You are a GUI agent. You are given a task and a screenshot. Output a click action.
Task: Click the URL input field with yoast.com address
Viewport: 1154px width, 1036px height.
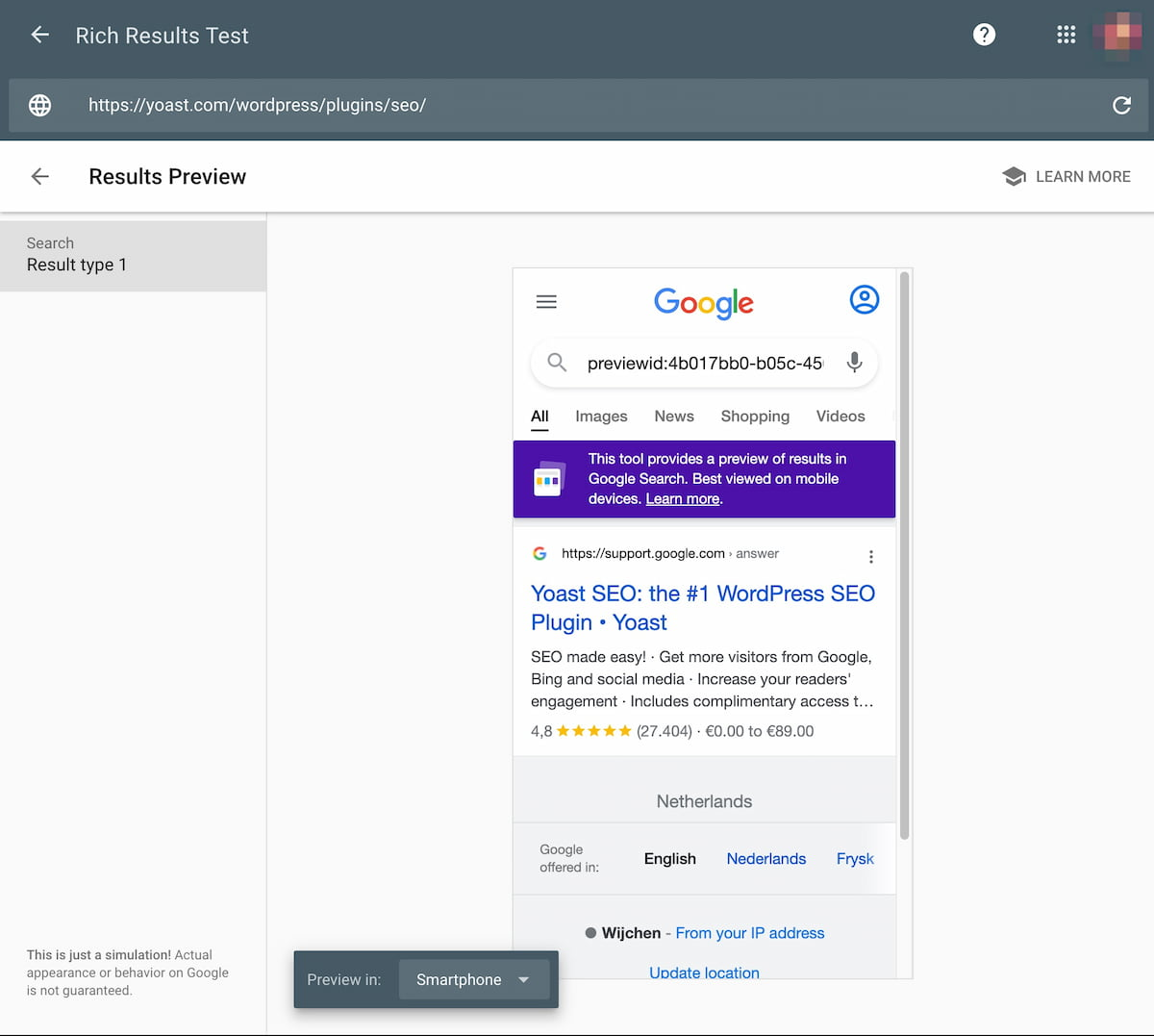[577, 105]
